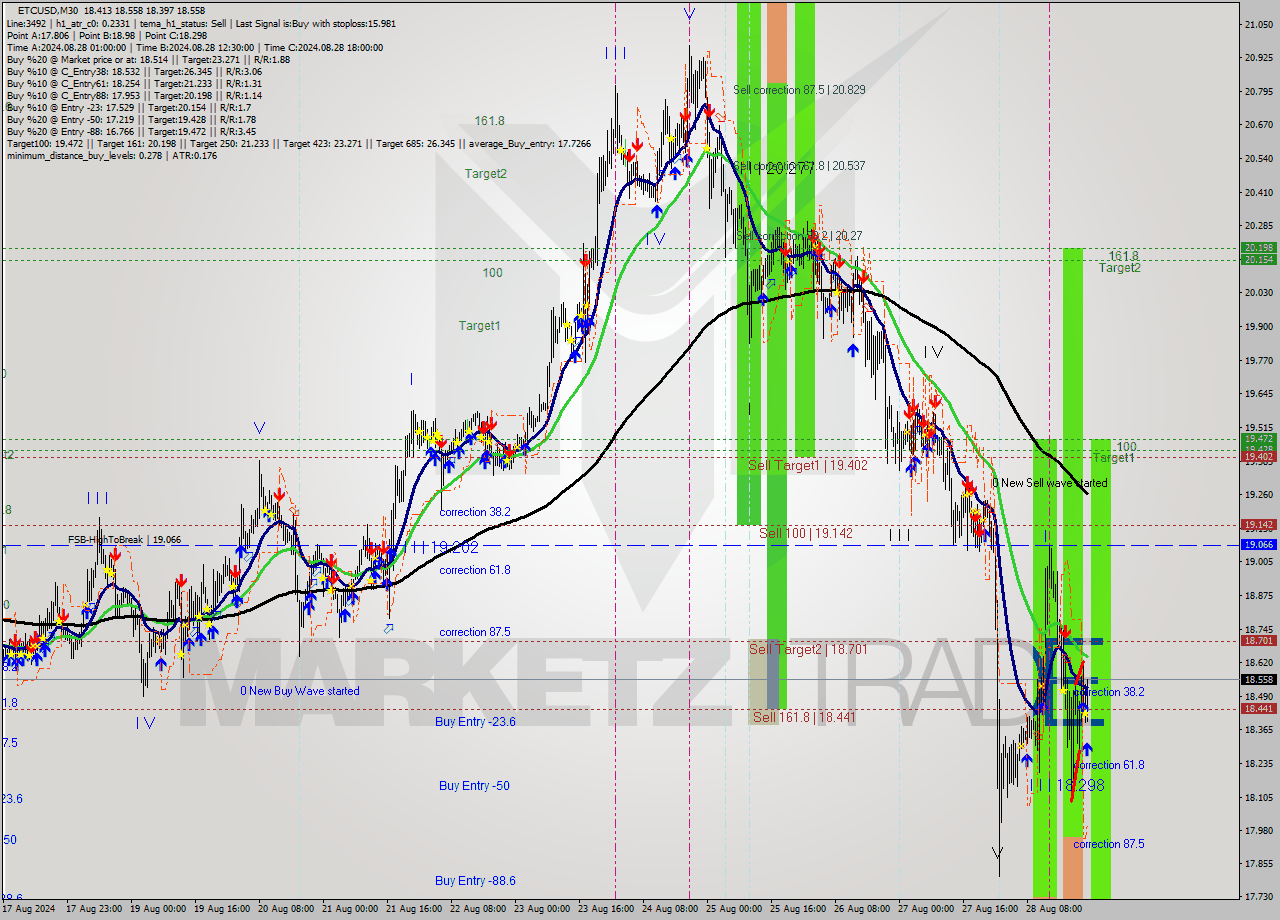Click the blue 19.066 axis price tag
Image resolution: width=1280 pixels, height=920 pixels.
(x=1258, y=545)
